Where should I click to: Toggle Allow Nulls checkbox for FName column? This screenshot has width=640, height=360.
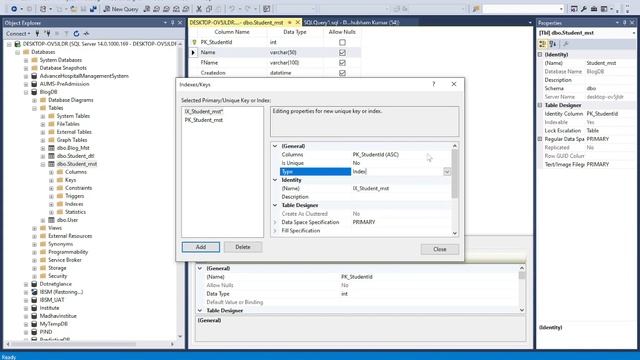[x=342, y=63]
